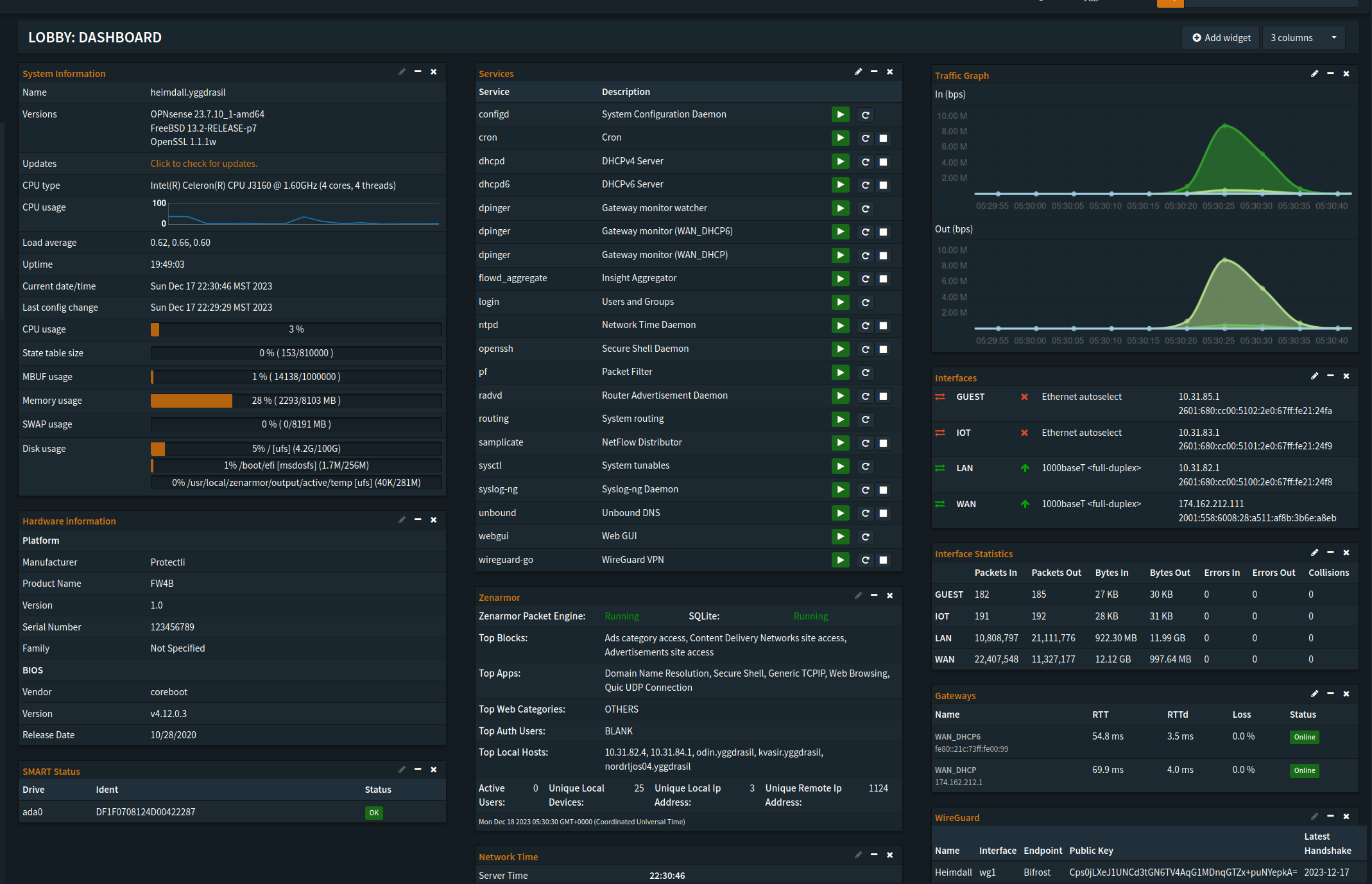
Task: Start the WAN_DHCP dpinger gateway monitor
Action: [x=840, y=256]
